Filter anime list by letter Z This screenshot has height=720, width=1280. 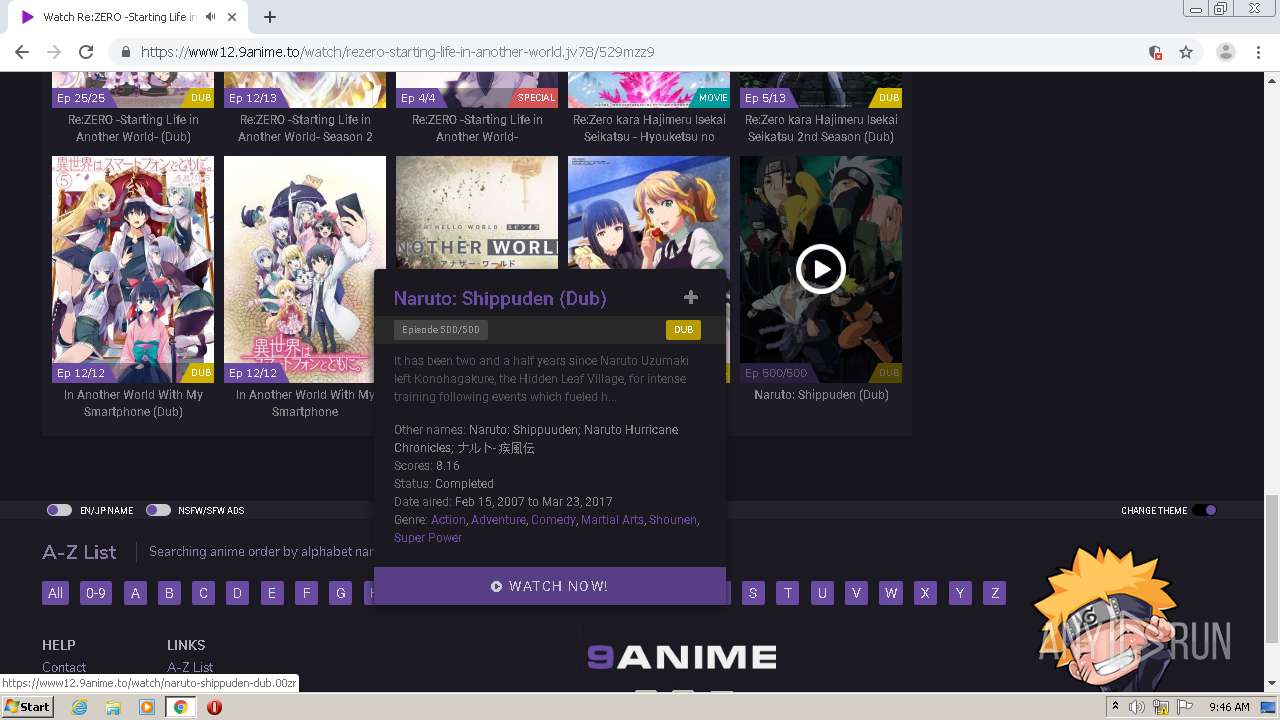[994, 593]
